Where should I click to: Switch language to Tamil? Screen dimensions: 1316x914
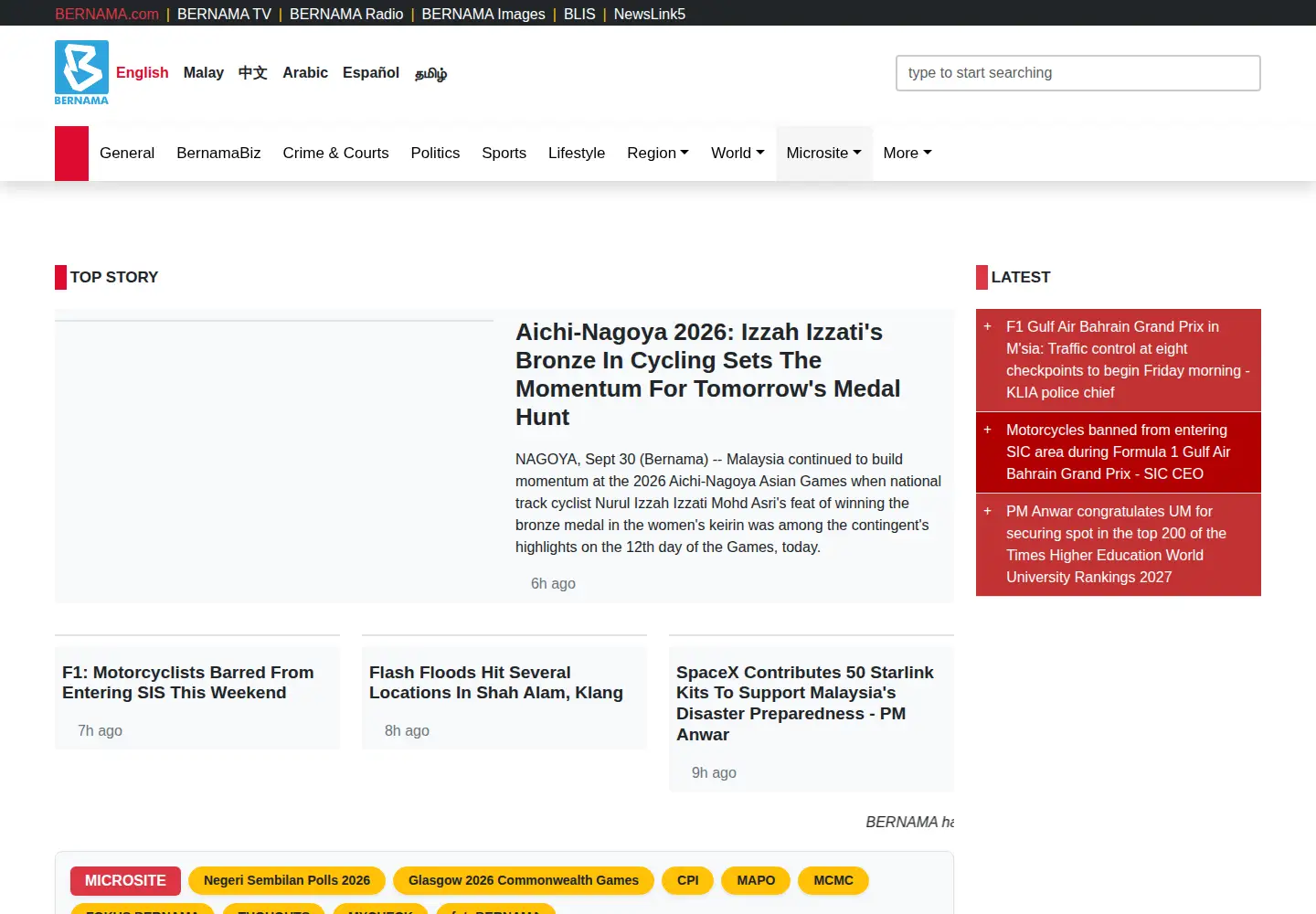[430, 73]
